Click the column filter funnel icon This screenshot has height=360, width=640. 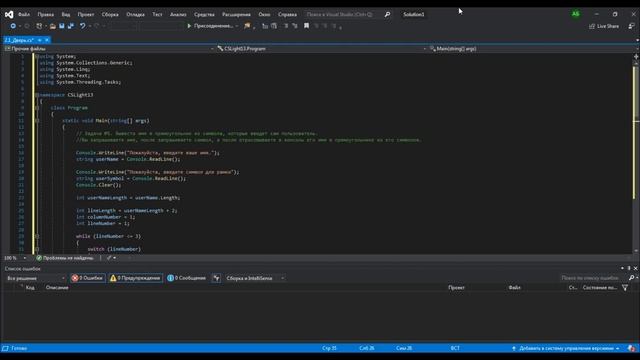[x=625, y=288]
